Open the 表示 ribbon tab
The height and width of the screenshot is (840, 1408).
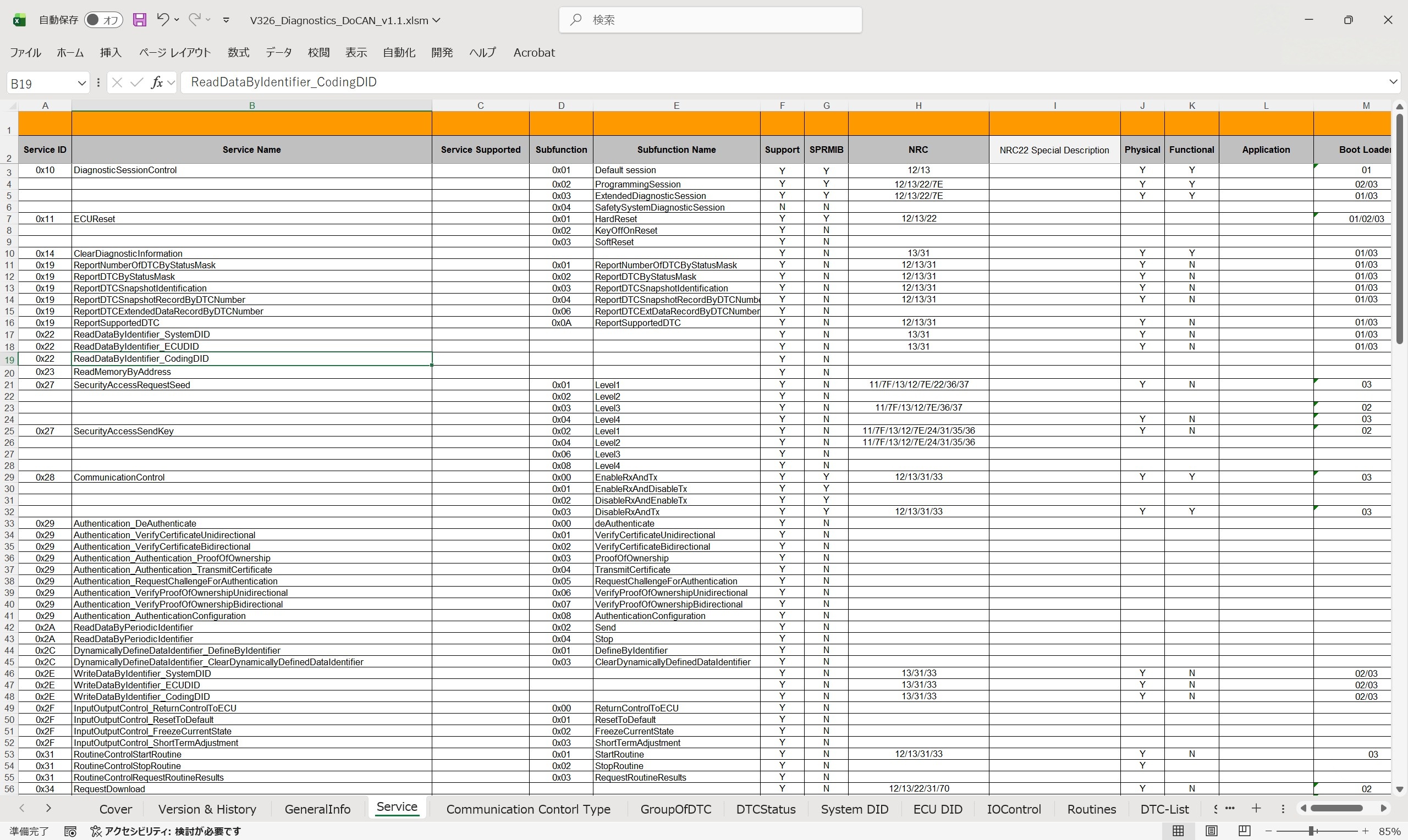pos(356,53)
